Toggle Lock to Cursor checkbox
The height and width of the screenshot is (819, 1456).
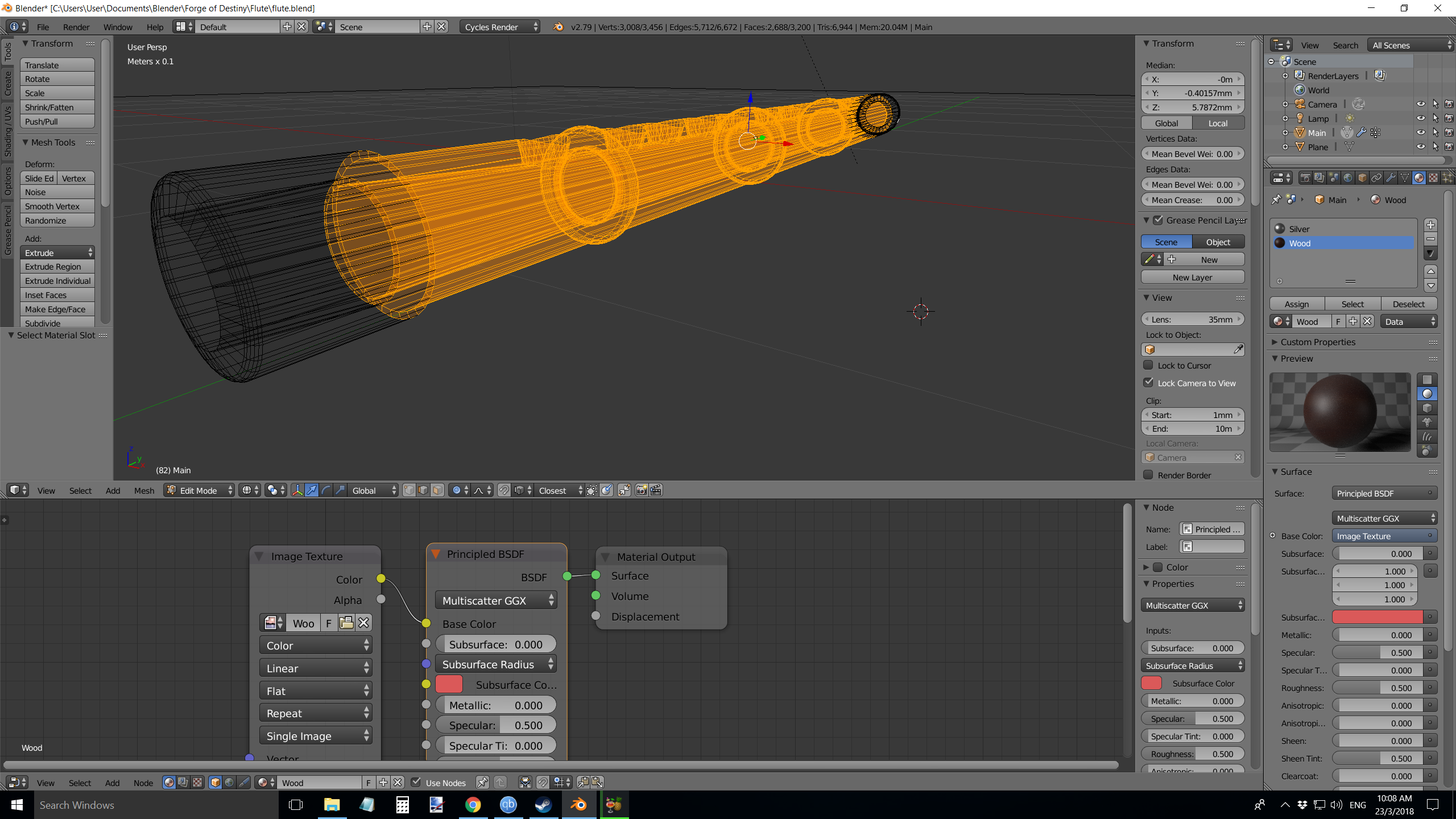(x=1150, y=364)
